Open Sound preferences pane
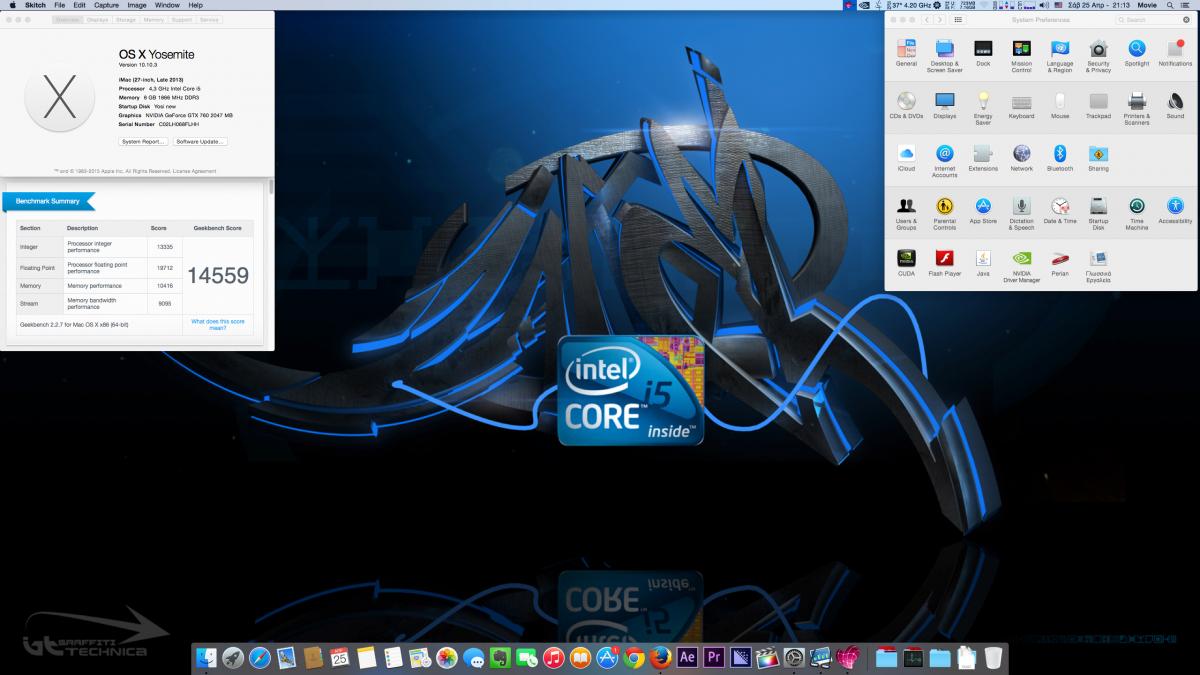The height and width of the screenshot is (675, 1200). (x=1175, y=105)
